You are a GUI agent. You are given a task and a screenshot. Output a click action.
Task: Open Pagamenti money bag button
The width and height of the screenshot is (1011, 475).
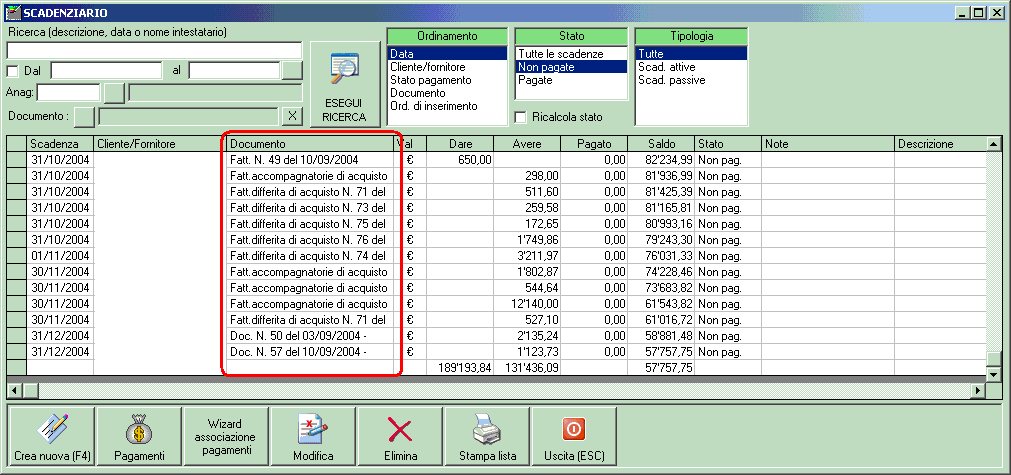pyautogui.click(x=139, y=437)
